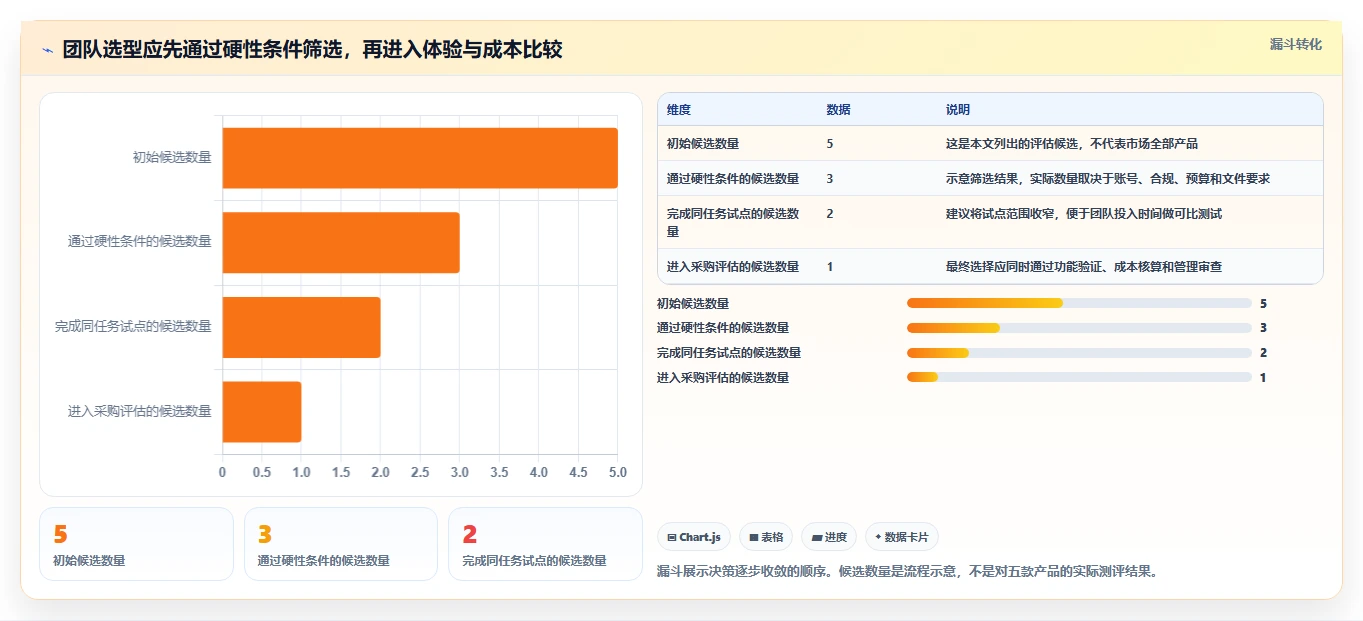
Task: Click the 进度 tag pill
Action: [829, 537]
